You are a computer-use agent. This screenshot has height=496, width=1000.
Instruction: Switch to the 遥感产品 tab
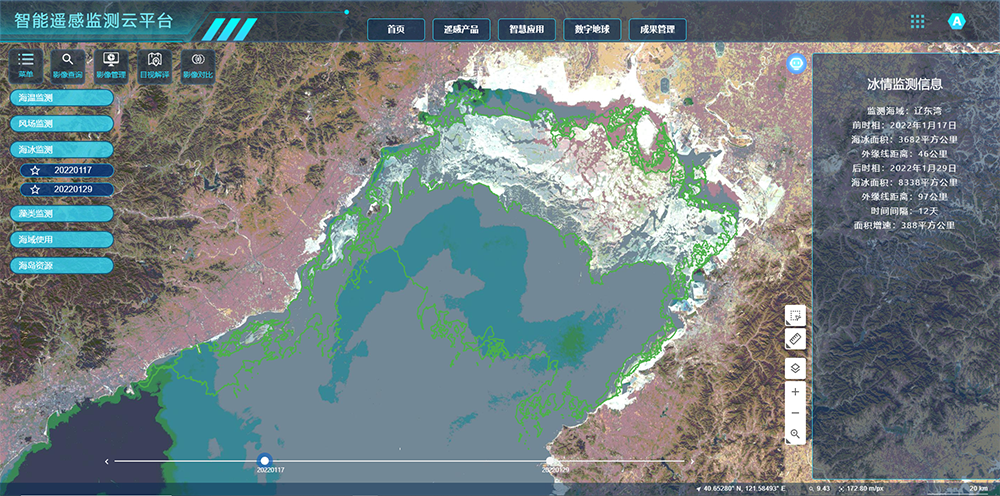[x=461, y=30]
